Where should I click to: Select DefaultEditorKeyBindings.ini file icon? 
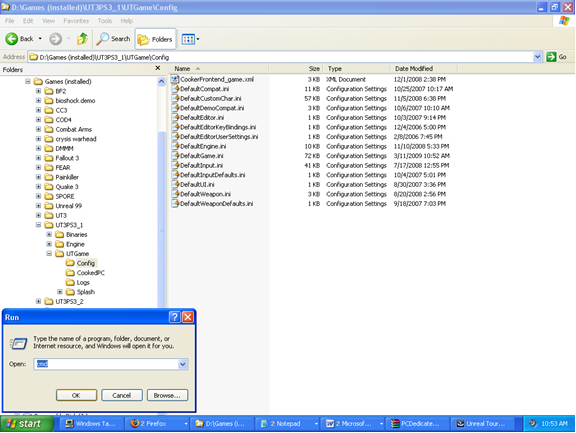(175, 127)
